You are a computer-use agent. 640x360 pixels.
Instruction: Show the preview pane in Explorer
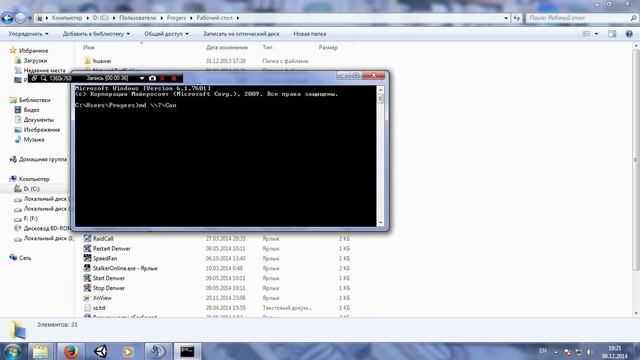(612, 34)
